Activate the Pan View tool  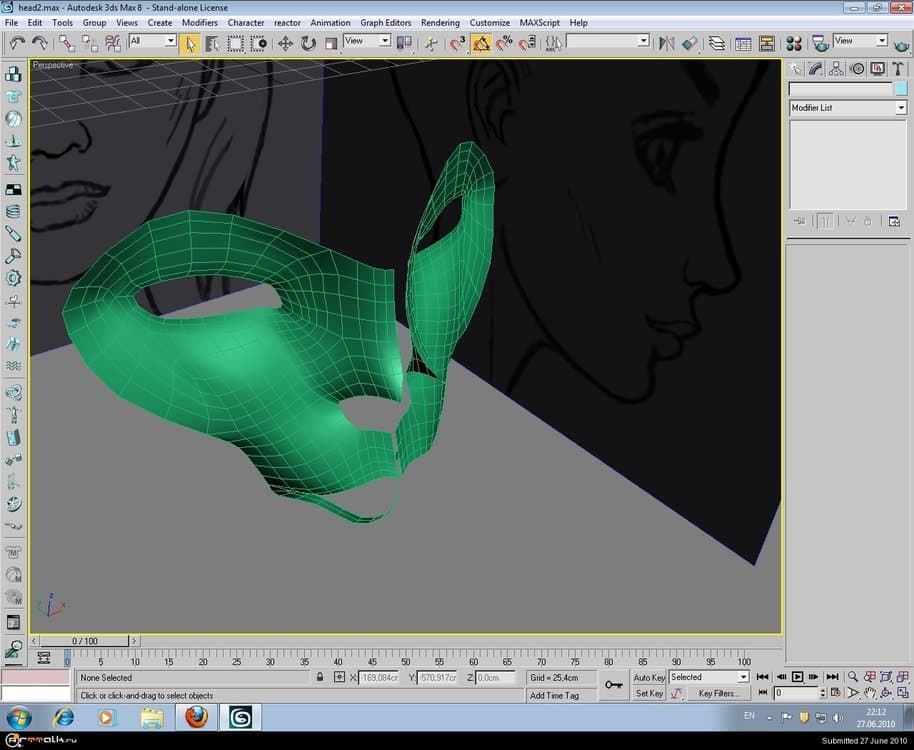870,693
